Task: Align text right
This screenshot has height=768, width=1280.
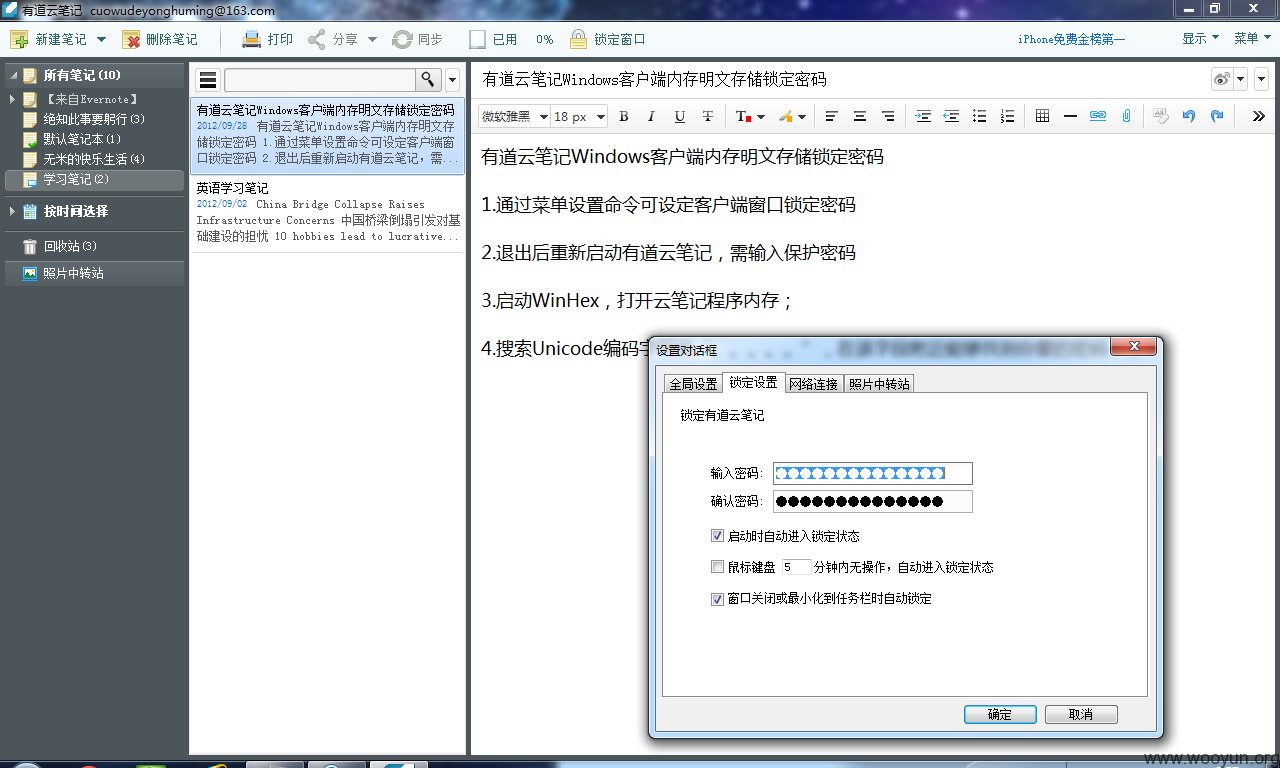Action: click(x=887, y=116)
